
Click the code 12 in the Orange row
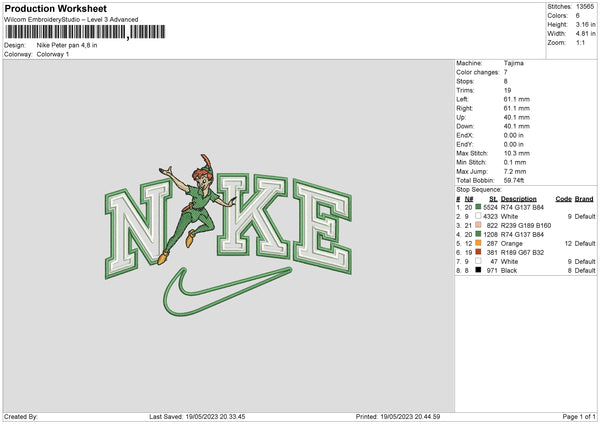click(x=568, y=243)
